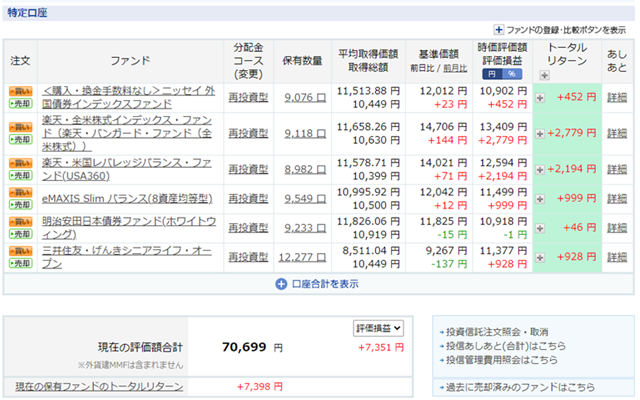This screenshot has height=400, width=640.
Task: Click 売却 button for 三井住友・げんきシニアライフ
Action: tap(20, 263)
